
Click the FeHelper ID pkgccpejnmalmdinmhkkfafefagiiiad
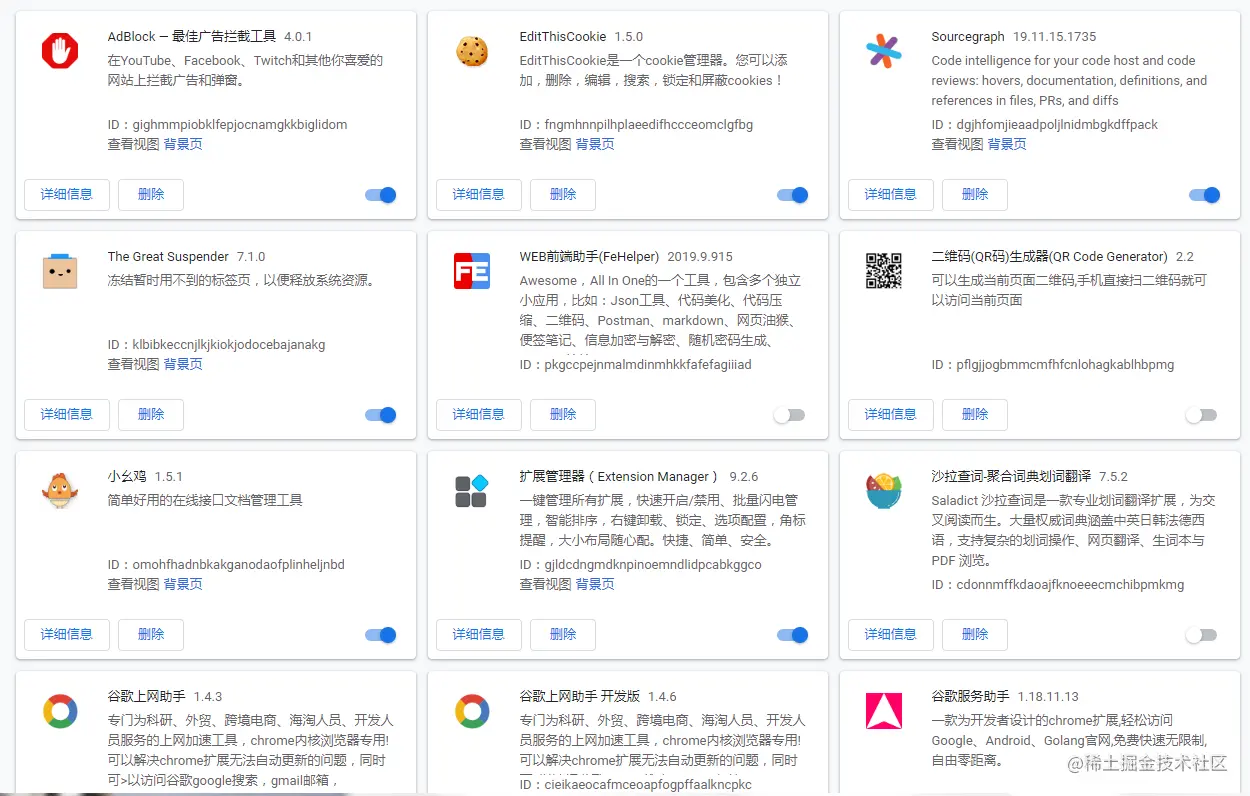pyautogui.click(x=635, y=365)
